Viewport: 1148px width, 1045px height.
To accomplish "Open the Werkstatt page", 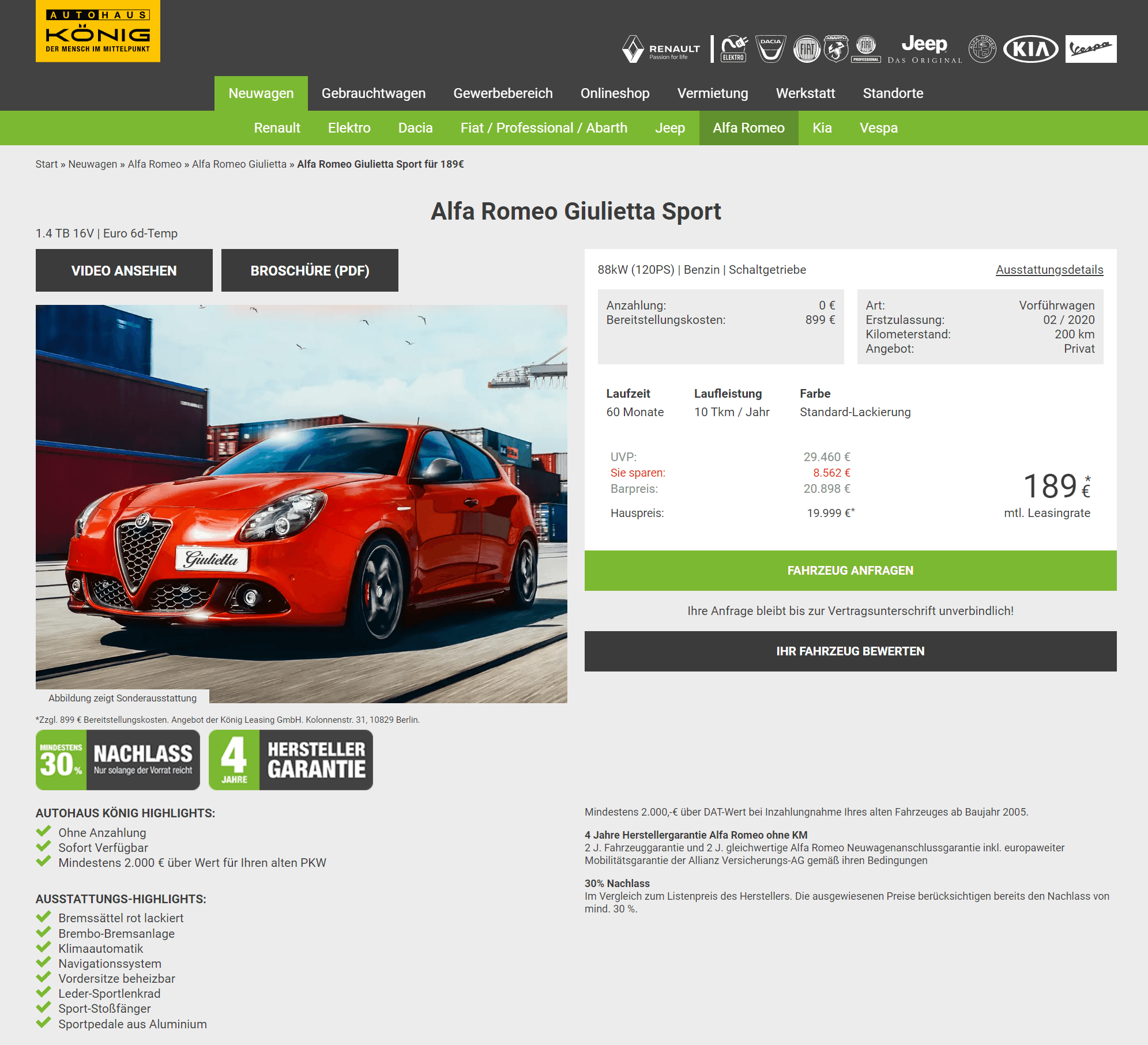I will [x=806, y=93].
